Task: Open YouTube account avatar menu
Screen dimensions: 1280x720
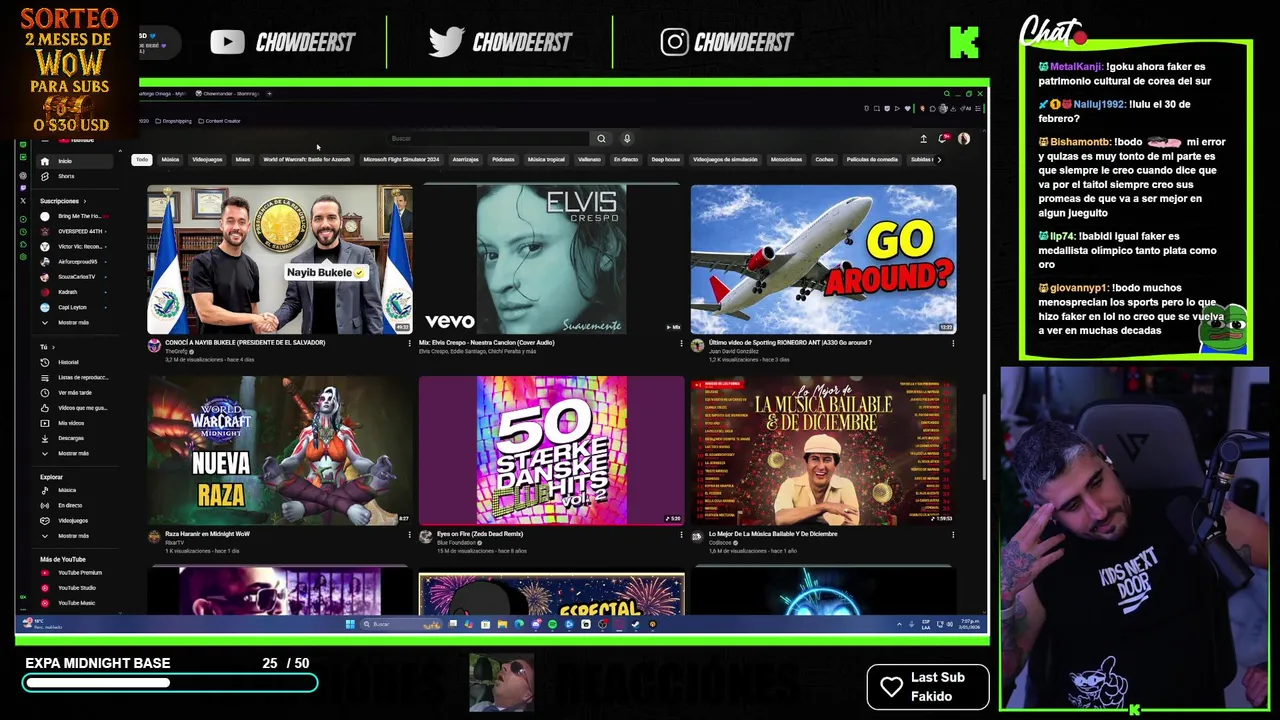Action: click(964, 139)
